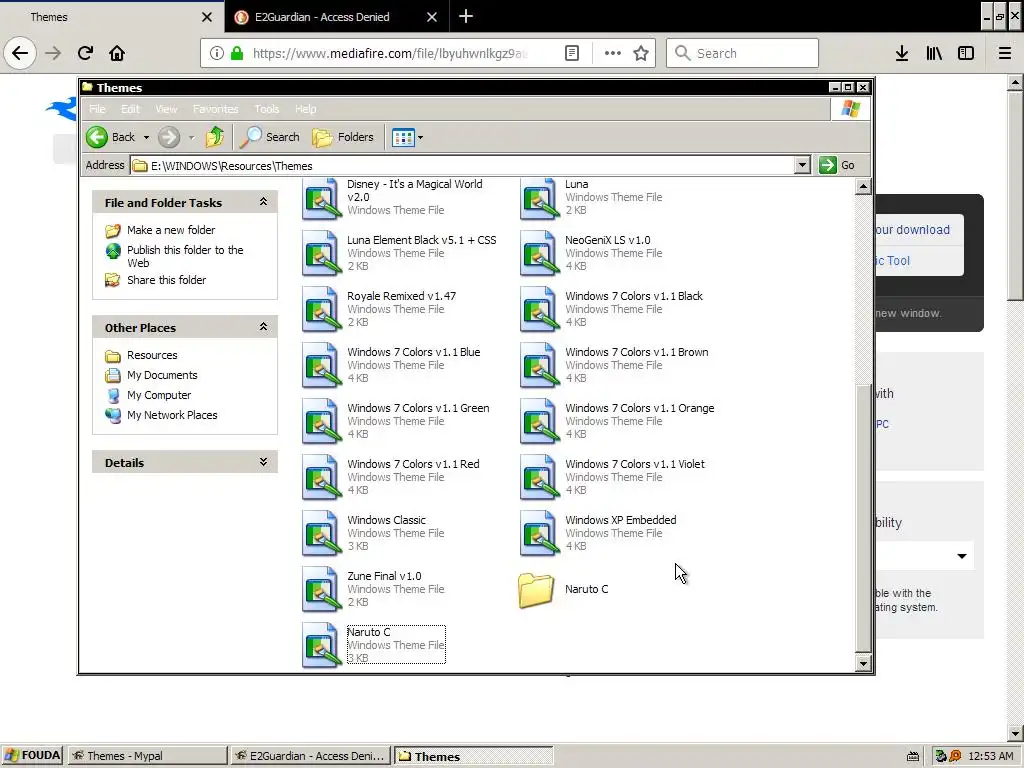Select Disney - It's a Magical World theme icon
1024x768 pixels.
pos(321,197)
